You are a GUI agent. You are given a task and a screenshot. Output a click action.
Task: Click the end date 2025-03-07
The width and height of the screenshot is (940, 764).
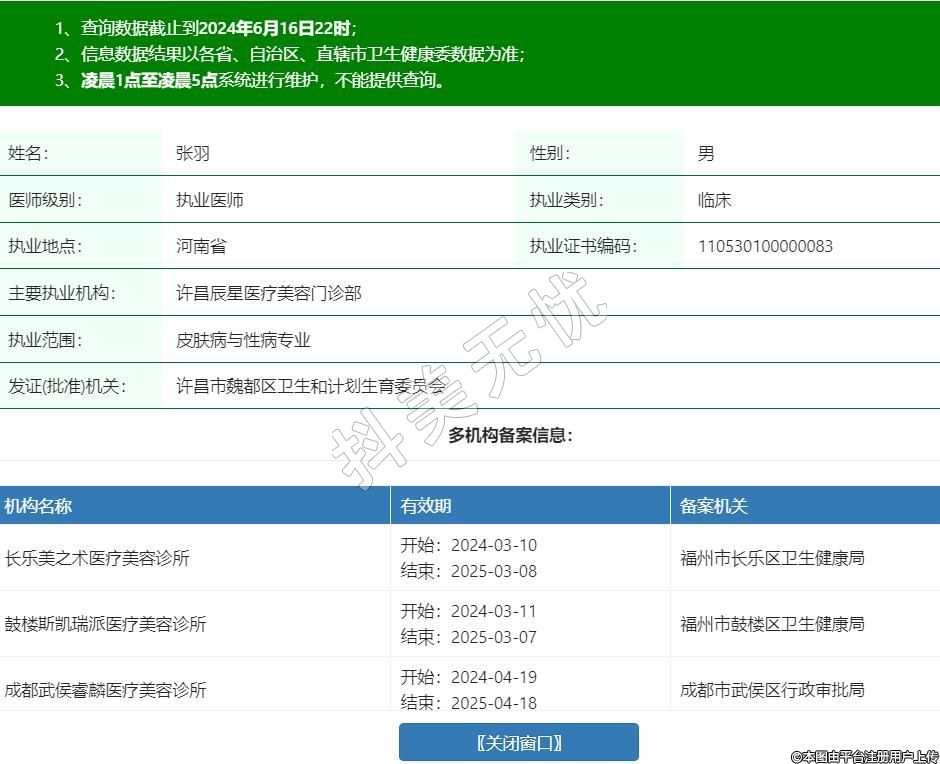(x=493, y=637)
